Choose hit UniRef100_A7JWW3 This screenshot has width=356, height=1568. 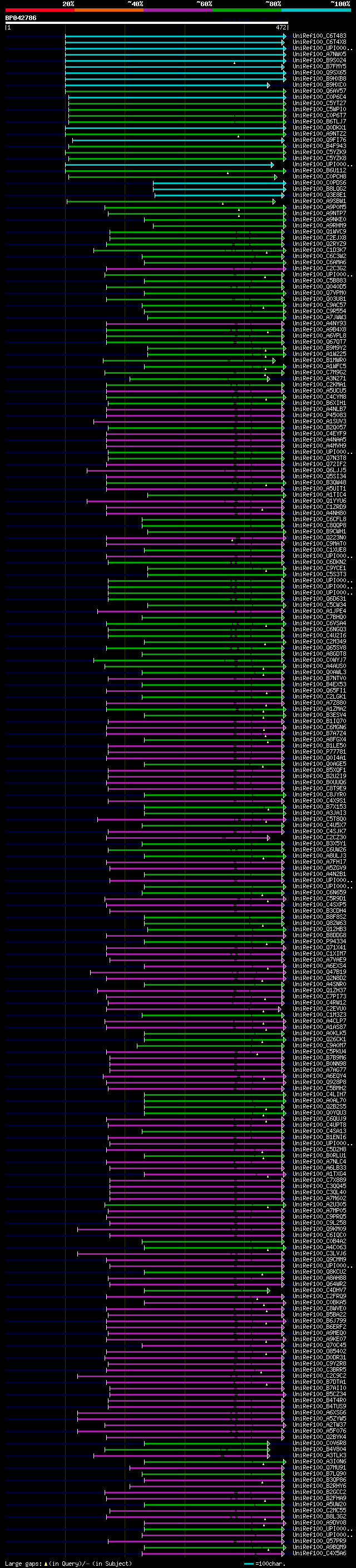[319, 317]
